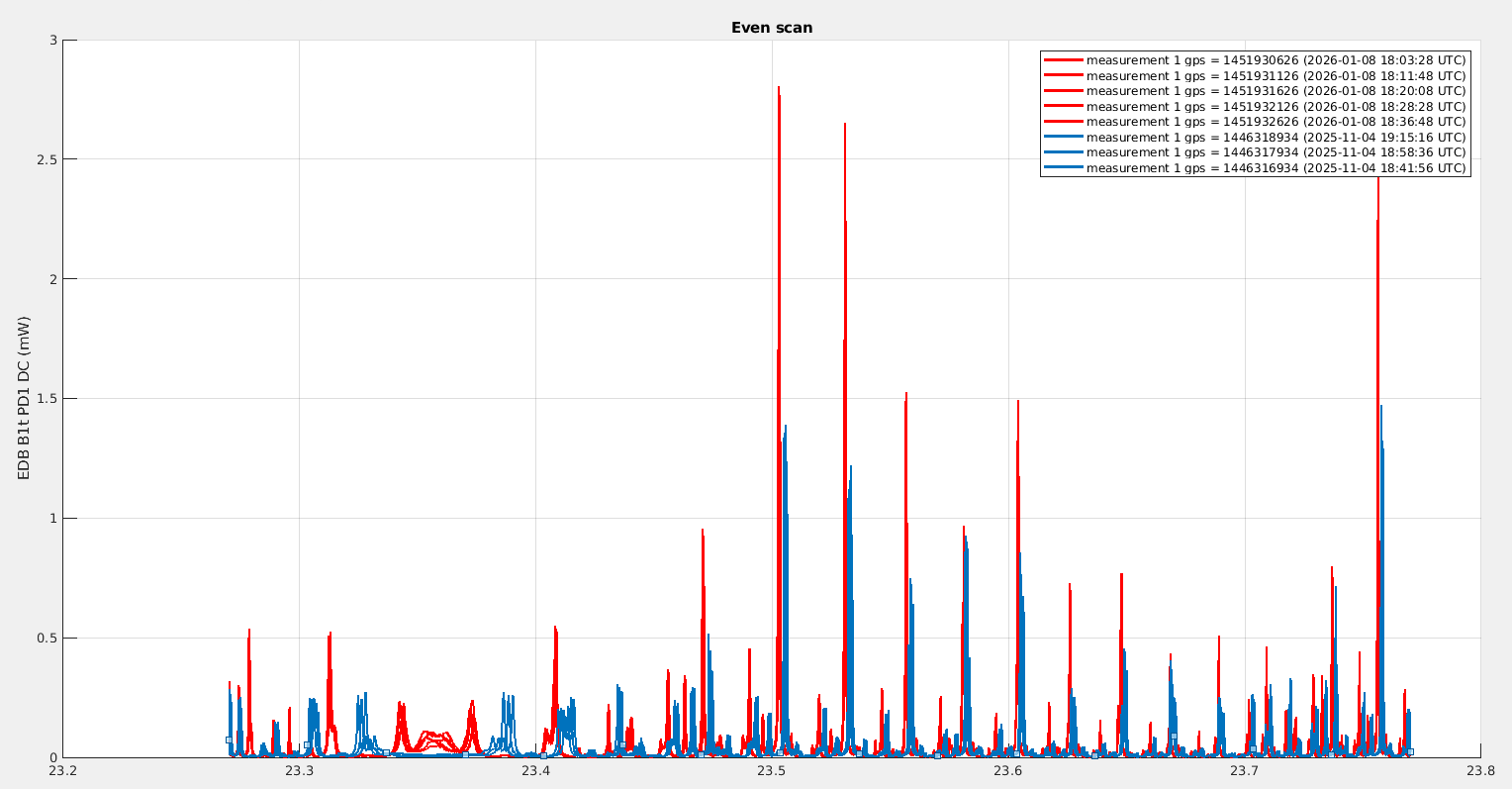Click the y-axis label "EDB B1t PD1 DC (mW)"
1512x789 pixels.
point(25,398)
